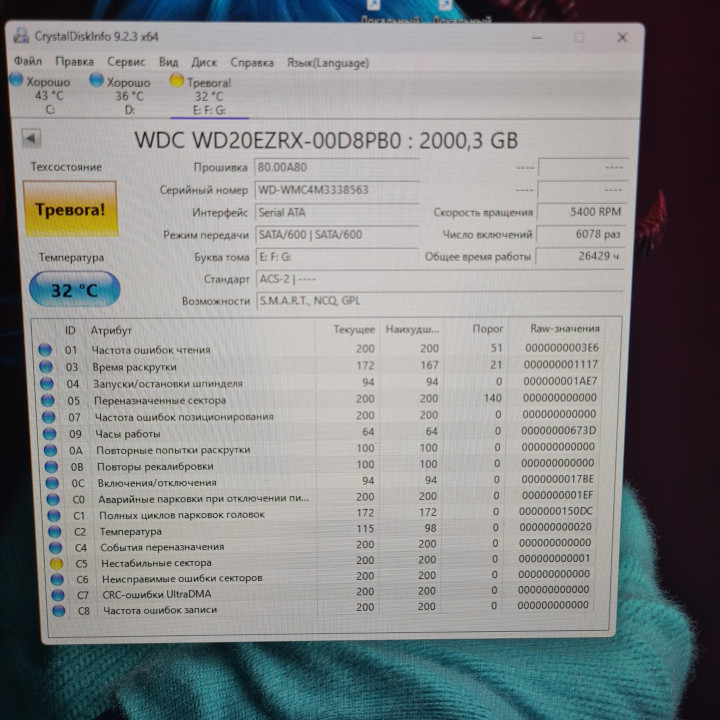Click the blue status dot for attribute C8

58,611
